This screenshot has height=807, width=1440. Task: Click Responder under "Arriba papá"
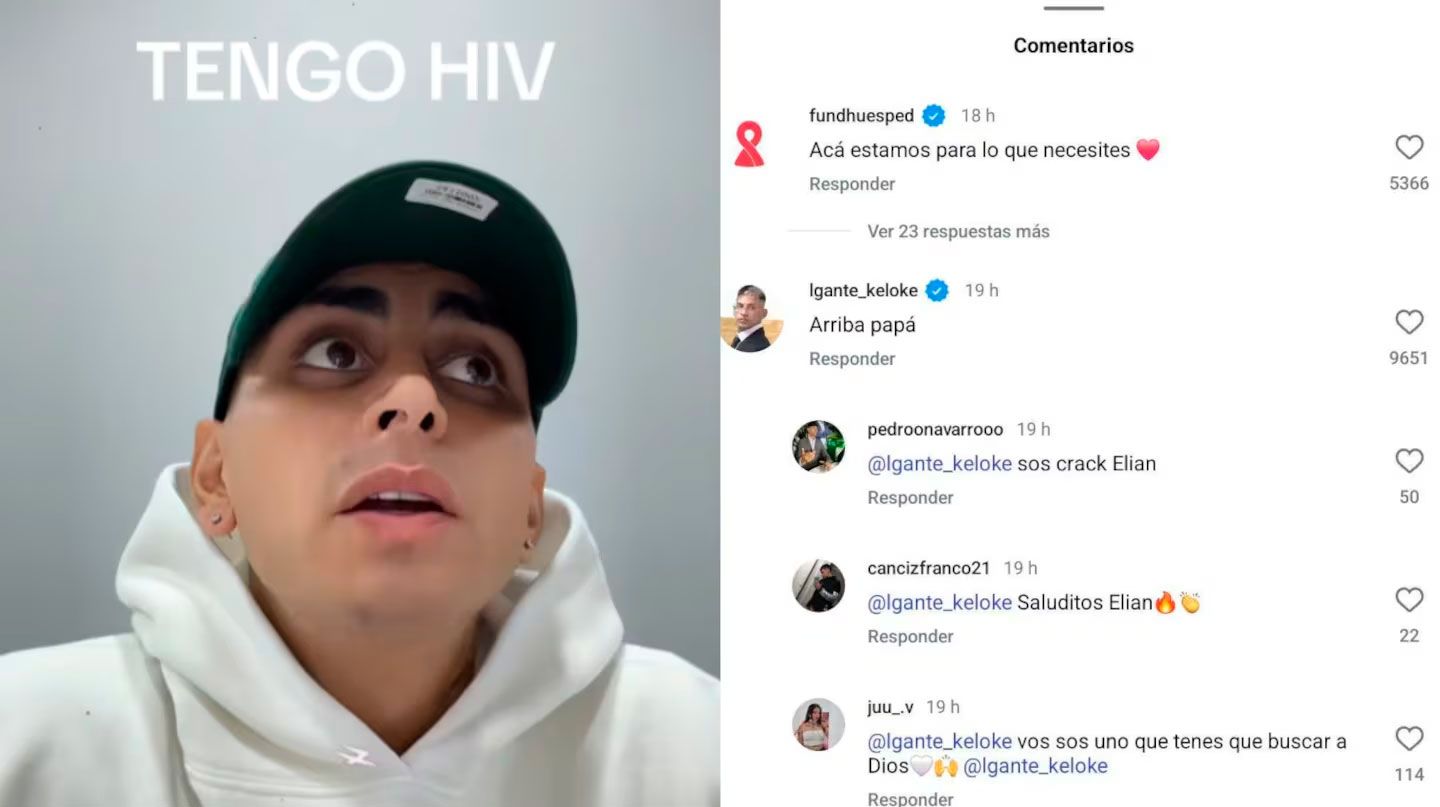(852, 358)
